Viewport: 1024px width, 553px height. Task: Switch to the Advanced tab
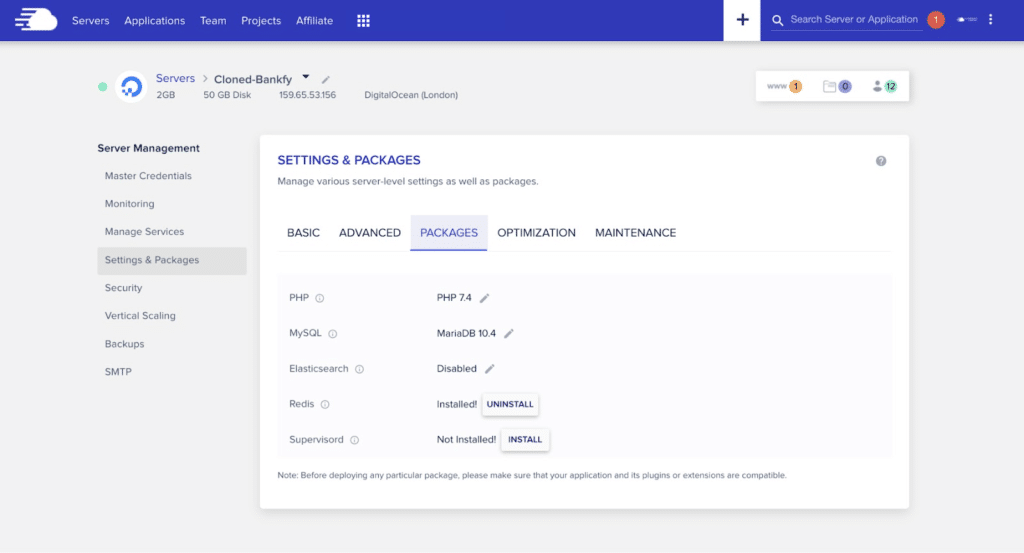370,233
